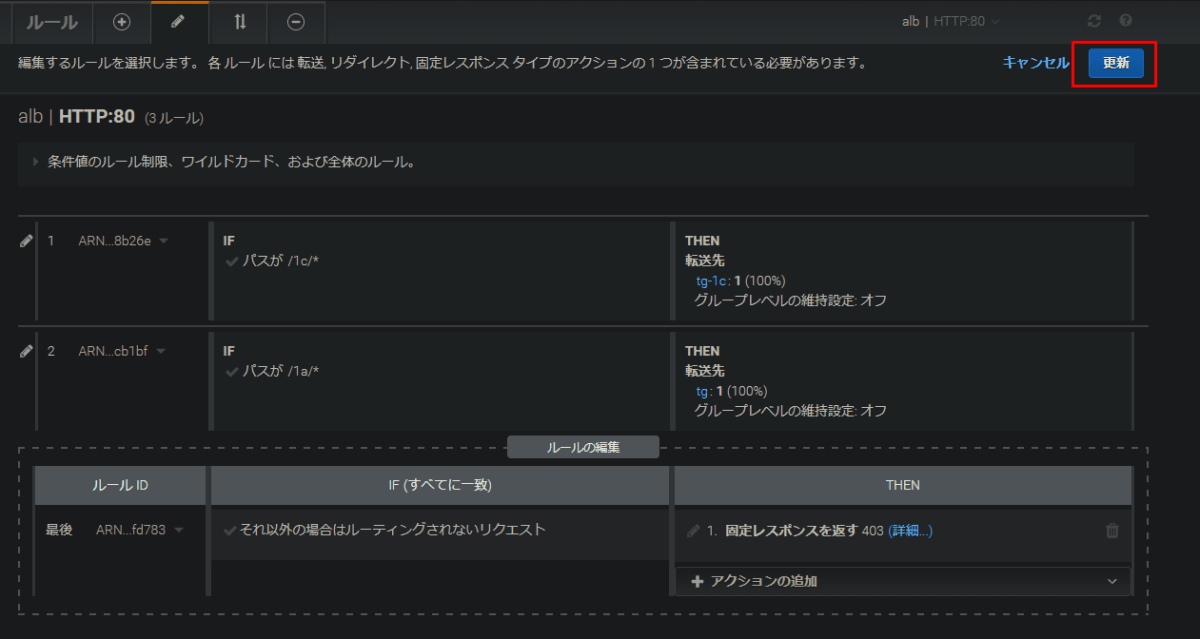Delete the fixed response action with trash icon
This screenshot has width=1200, height=639.
(x=1112, y=531)
